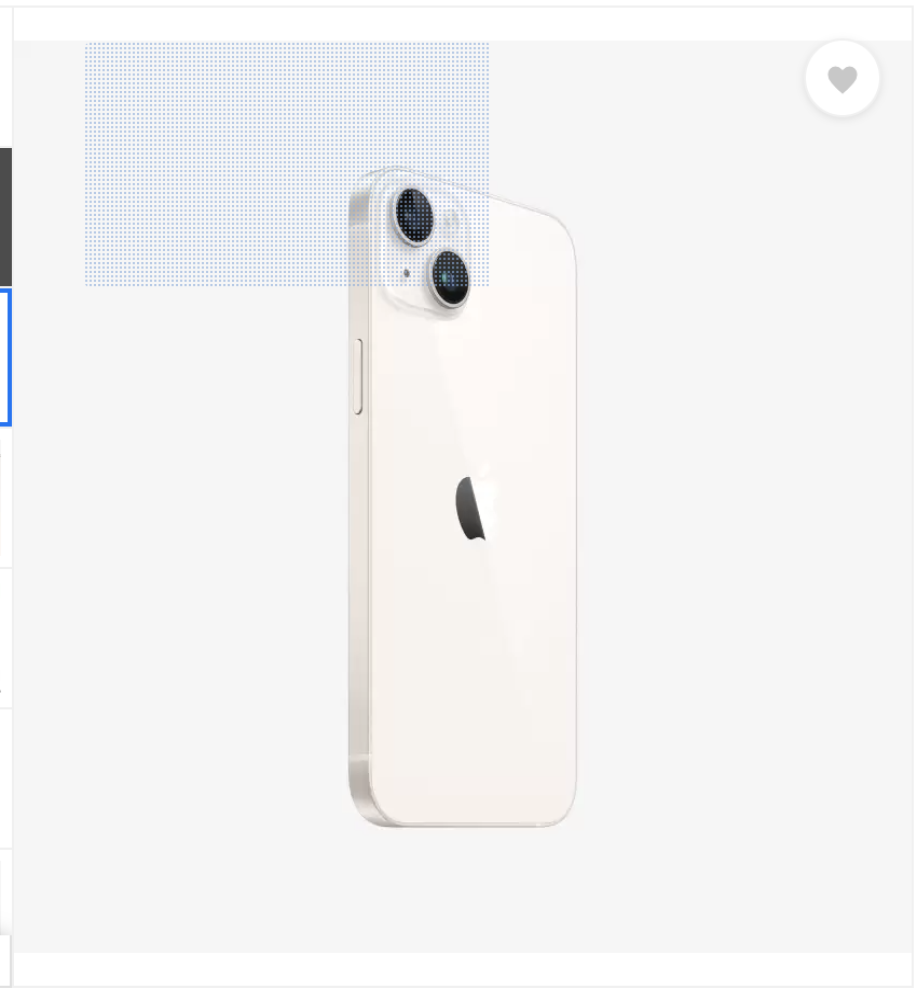Select the dark gray thumbnail in the strip
The width and height of the screenshot is (917, 1000).
6,217
